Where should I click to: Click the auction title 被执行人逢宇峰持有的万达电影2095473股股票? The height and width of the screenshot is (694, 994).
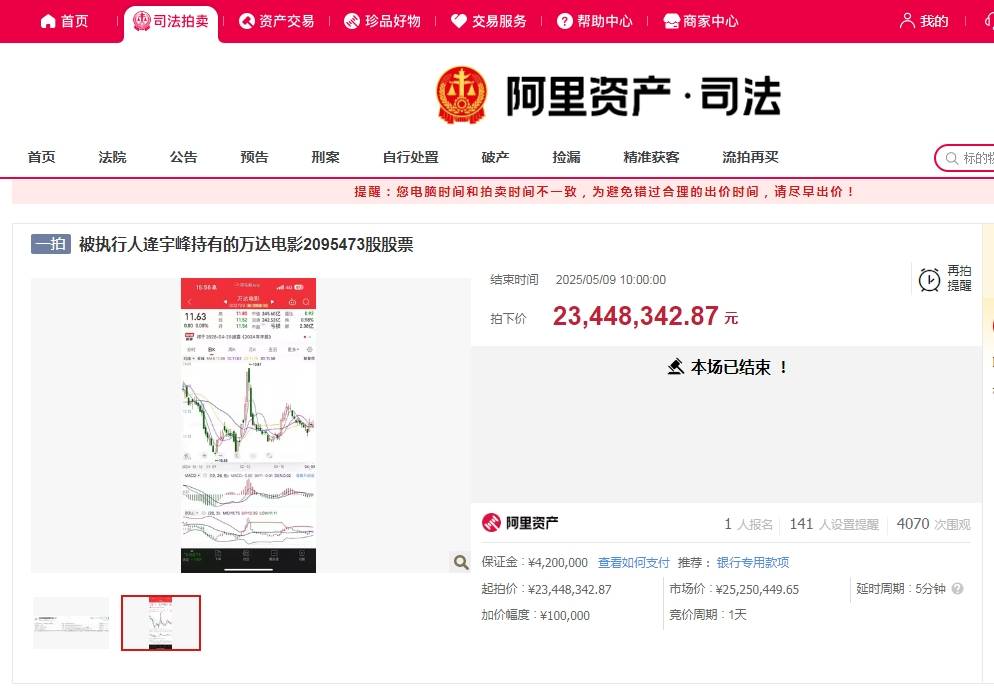tap(246, 245)
